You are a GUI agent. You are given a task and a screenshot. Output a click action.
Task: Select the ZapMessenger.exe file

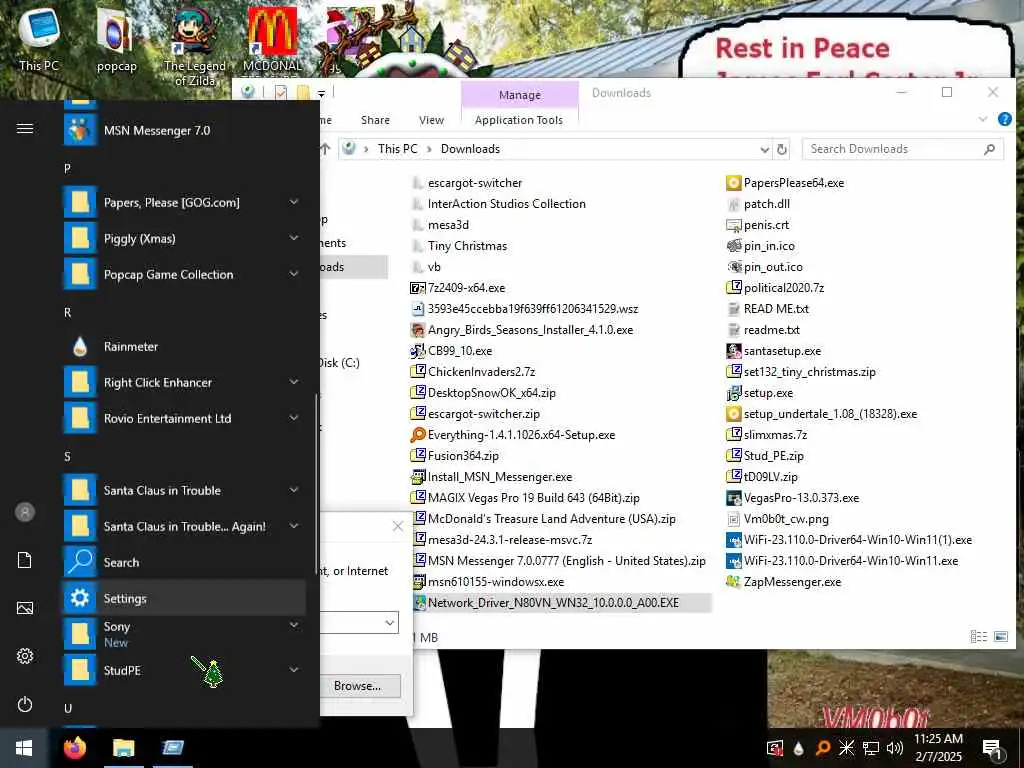coord(784,581)
